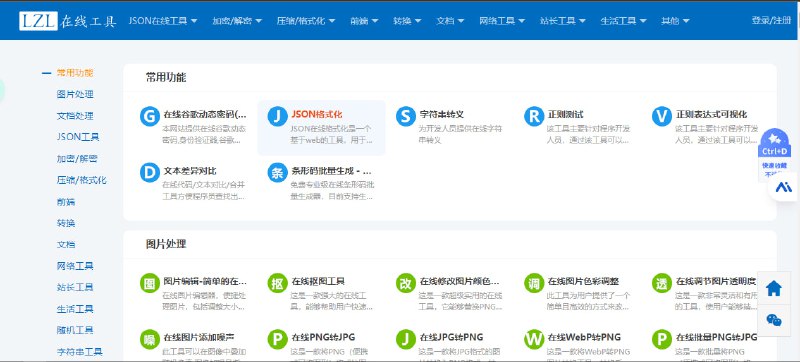Screen dimensions: 800x362
Task: Select the R icon for 正则测试
Action: (534, 117)
